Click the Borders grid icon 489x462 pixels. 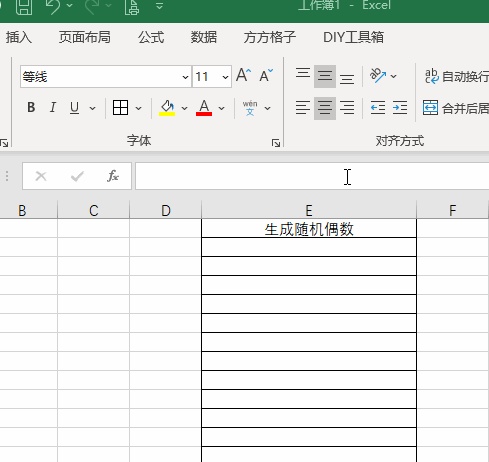click(120, 108)
